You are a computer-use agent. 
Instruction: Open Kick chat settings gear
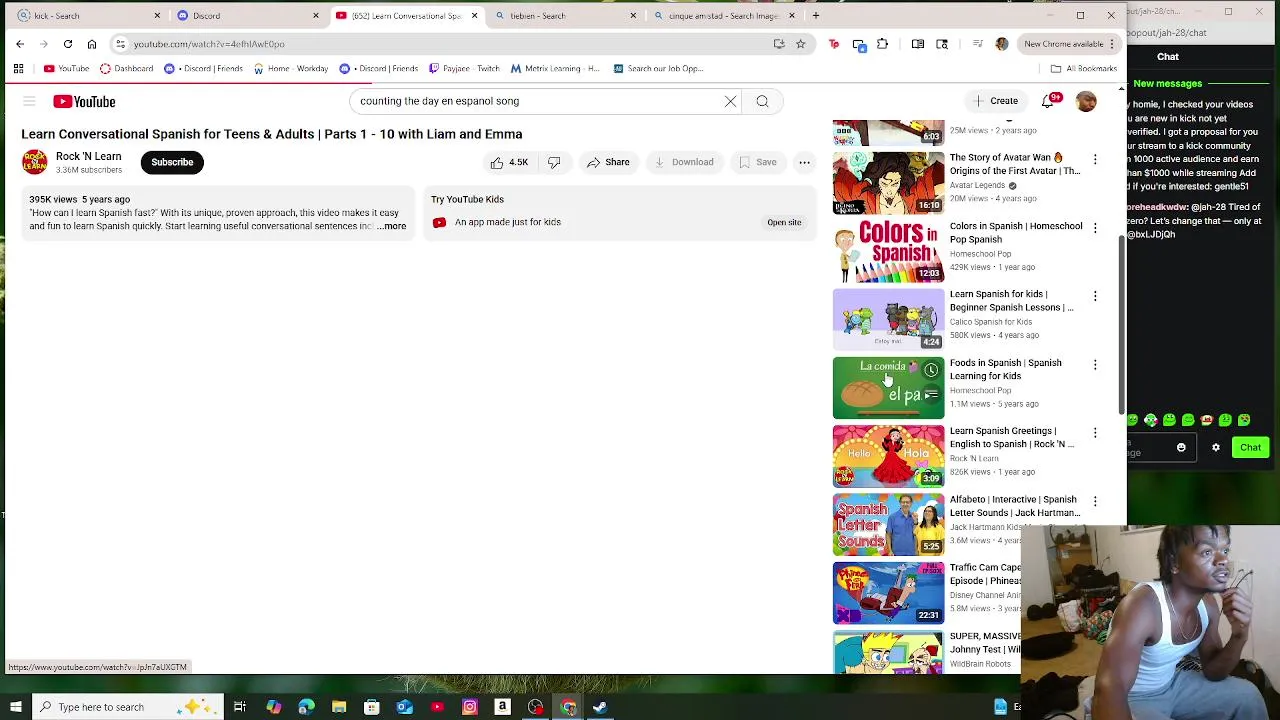click(1216, 448)
